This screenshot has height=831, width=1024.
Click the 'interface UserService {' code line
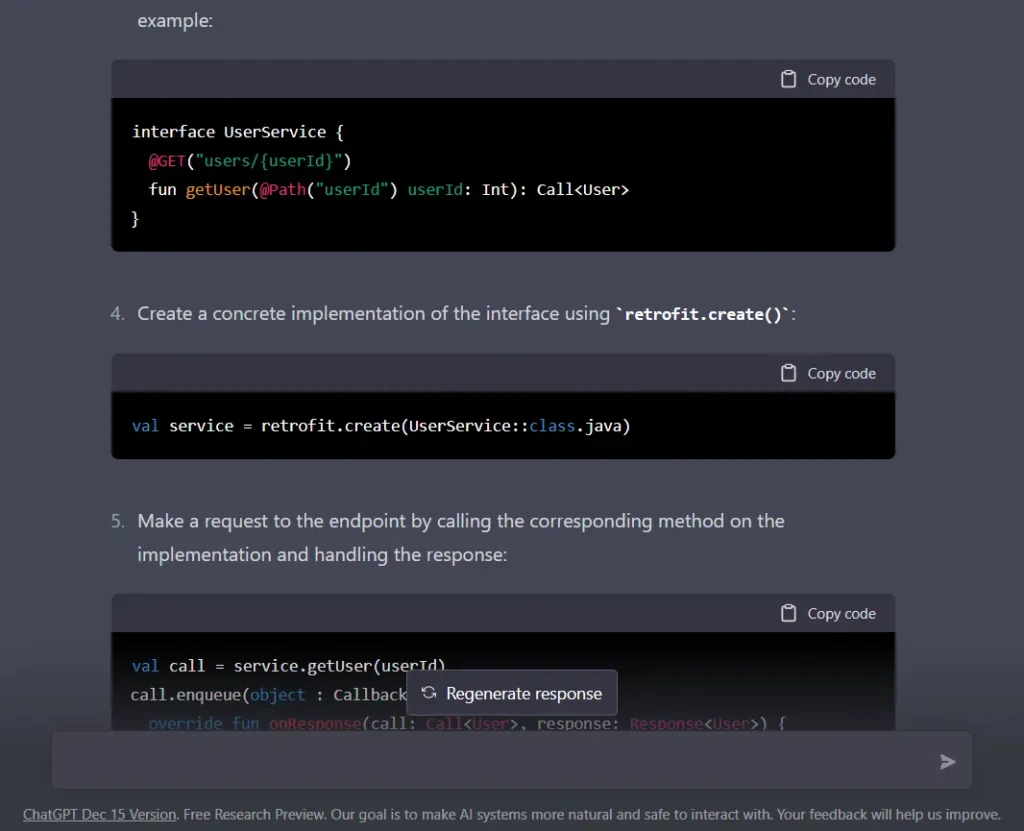pos(238,132)
